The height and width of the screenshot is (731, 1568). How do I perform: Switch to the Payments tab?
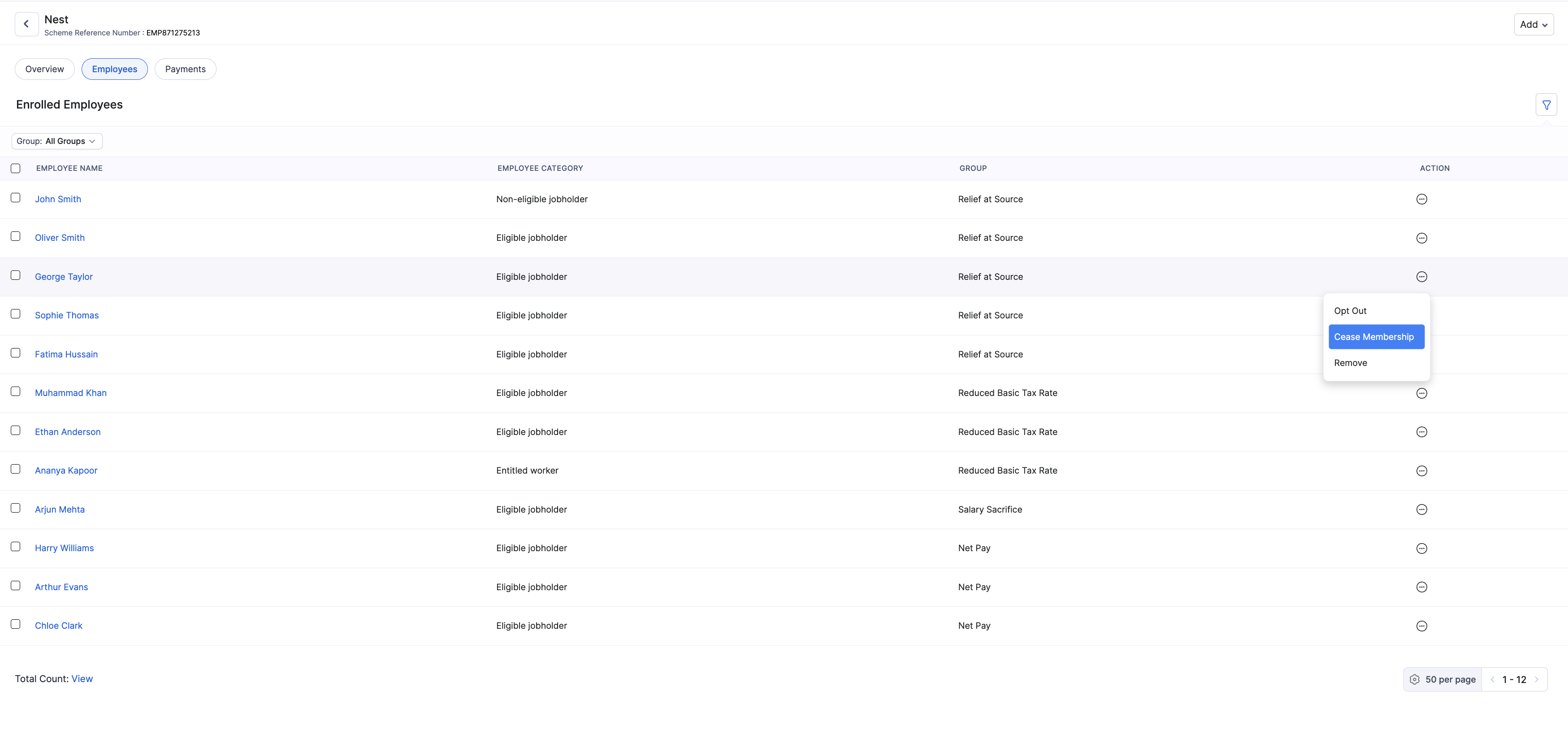(185, 69)
